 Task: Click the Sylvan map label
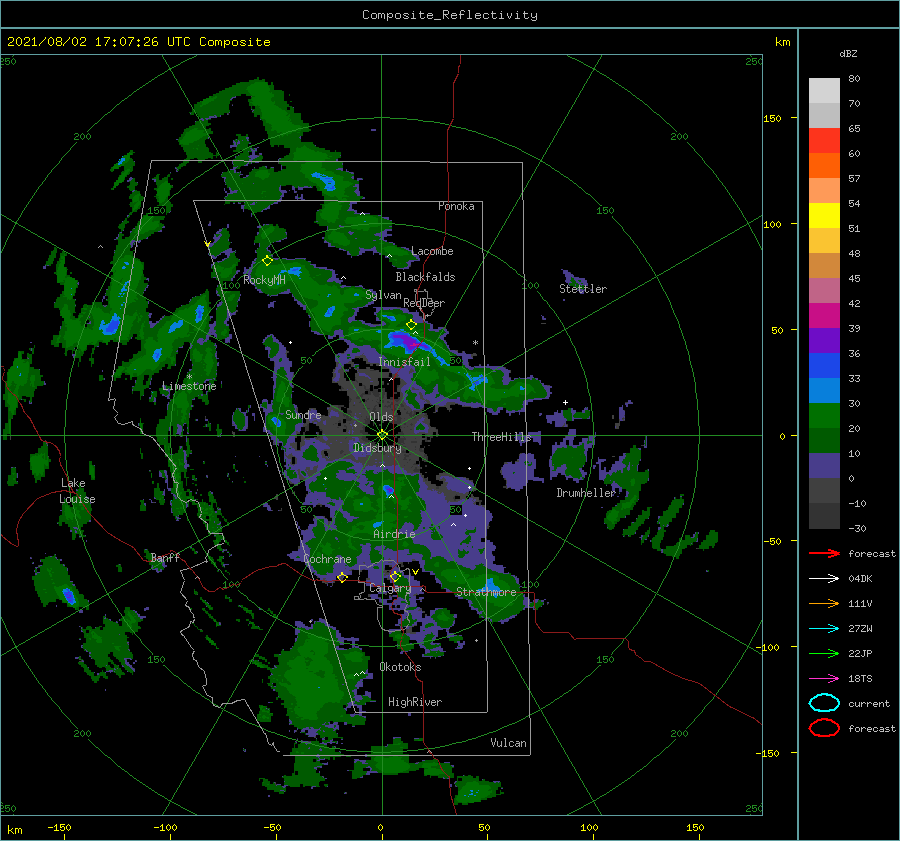[x=383, y=295]
